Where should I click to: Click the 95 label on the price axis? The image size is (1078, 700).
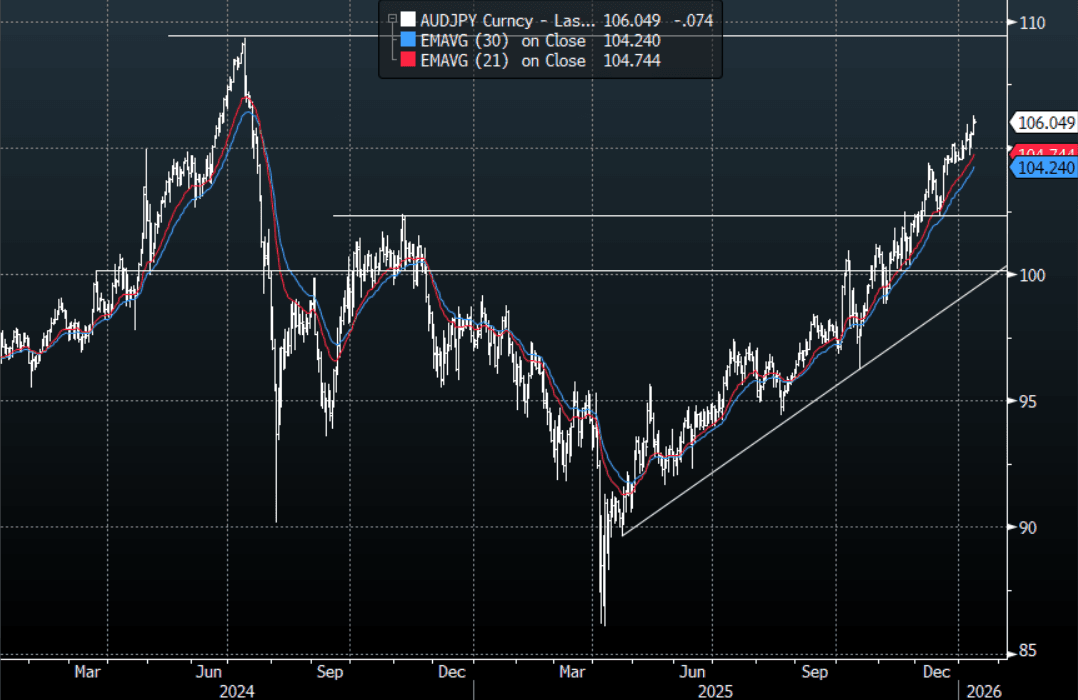(x=1029, y=401)
